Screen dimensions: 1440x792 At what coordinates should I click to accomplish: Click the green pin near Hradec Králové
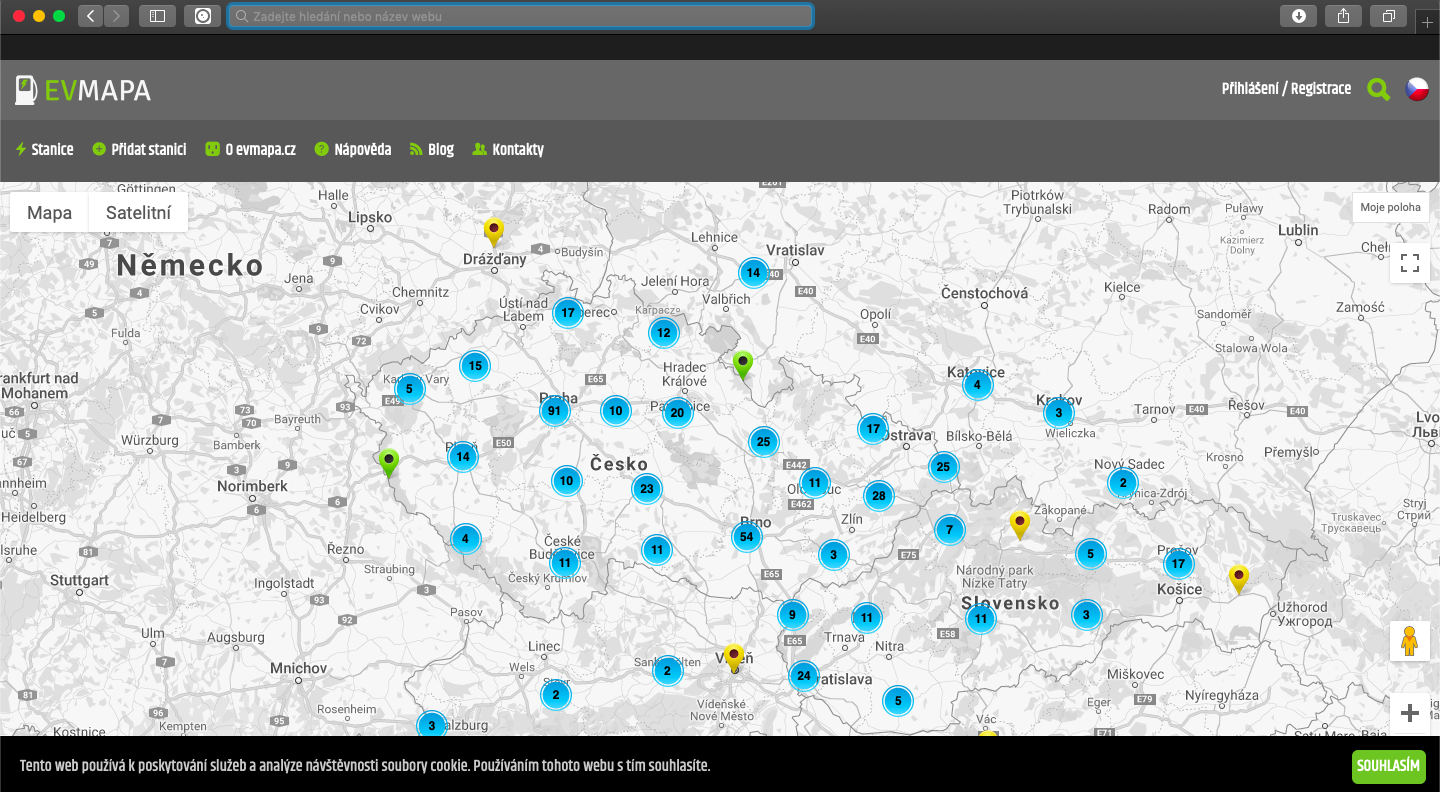point(742,365)
